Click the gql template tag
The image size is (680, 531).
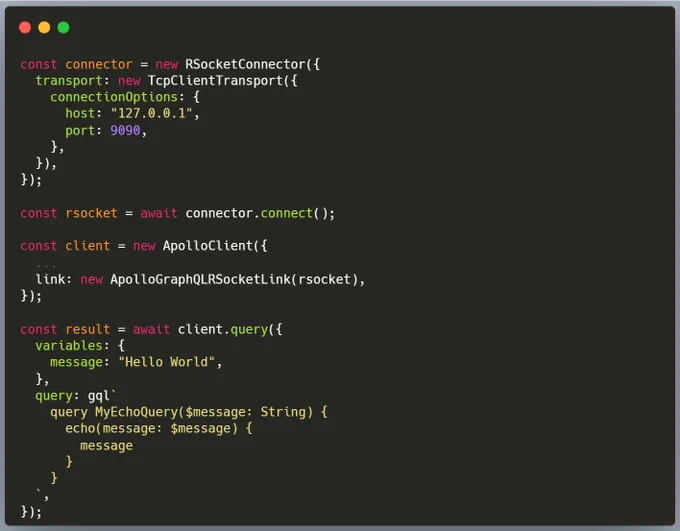click(99, 396)
